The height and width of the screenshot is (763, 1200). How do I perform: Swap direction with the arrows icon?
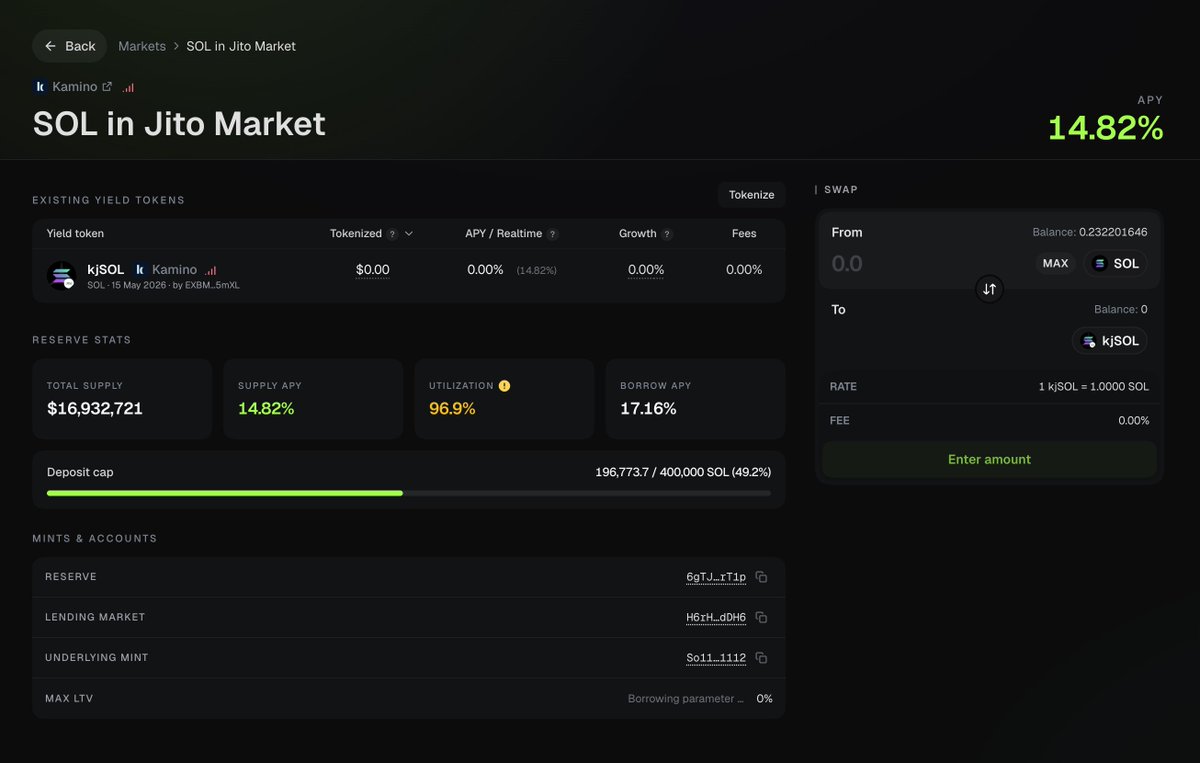point(989,289)
